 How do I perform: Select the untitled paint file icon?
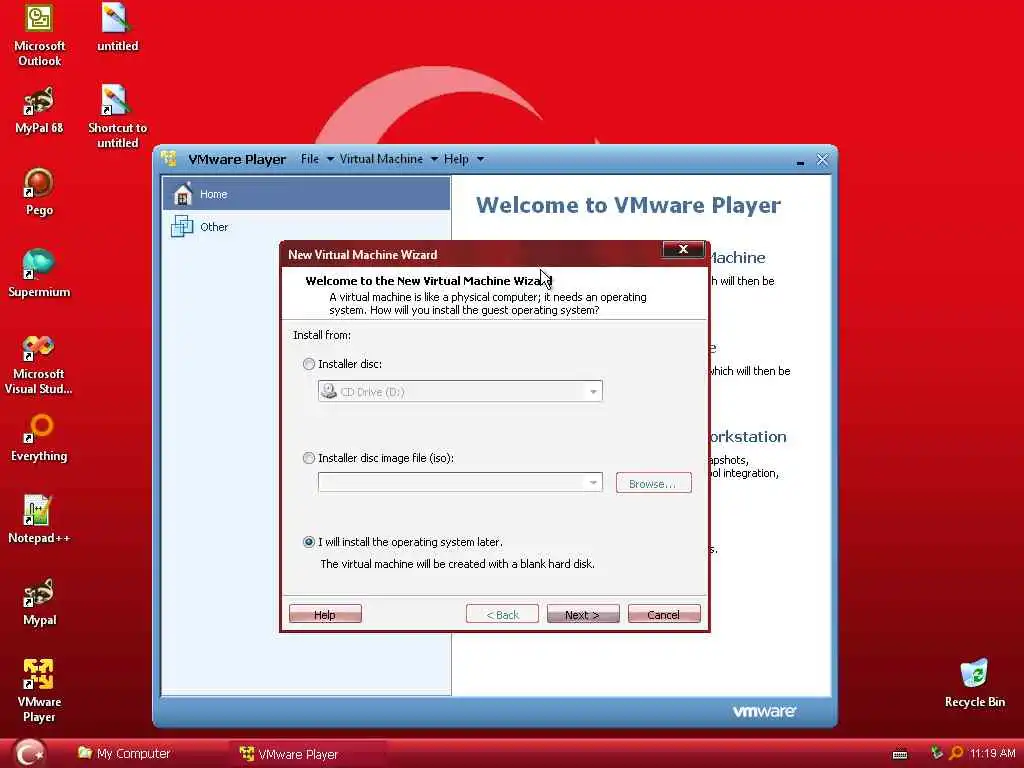tap(117, 27)
